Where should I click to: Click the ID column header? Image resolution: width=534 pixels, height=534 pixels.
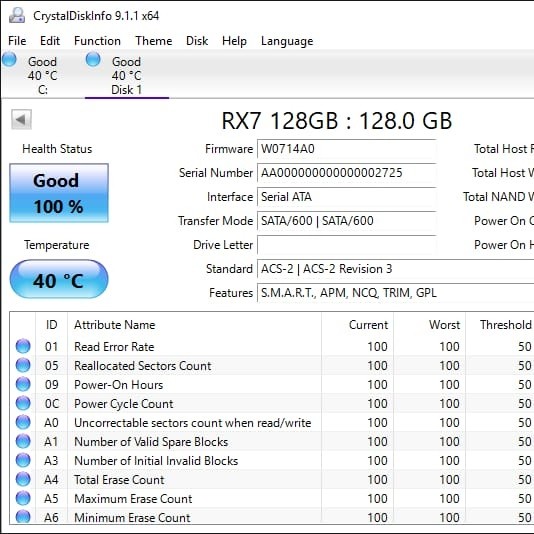coord(51,325)
